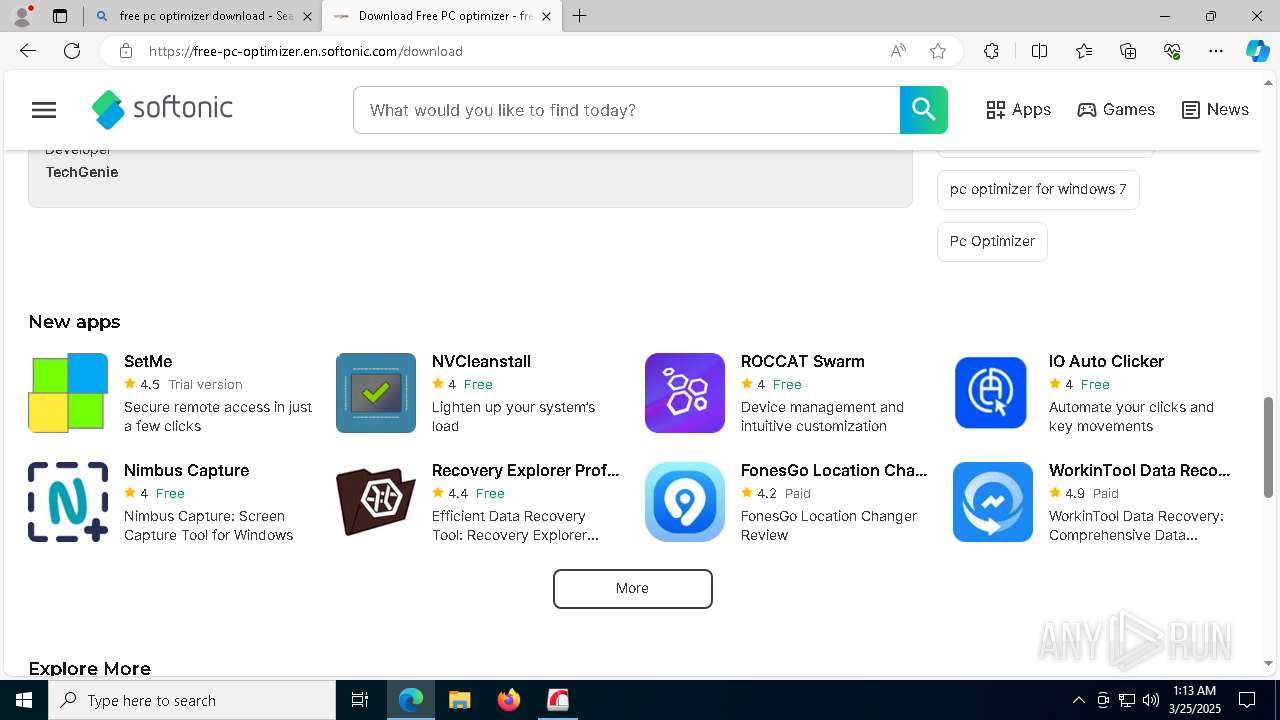
Task: Open the Nimbus Capture title link
Action: tap(186, 470)
